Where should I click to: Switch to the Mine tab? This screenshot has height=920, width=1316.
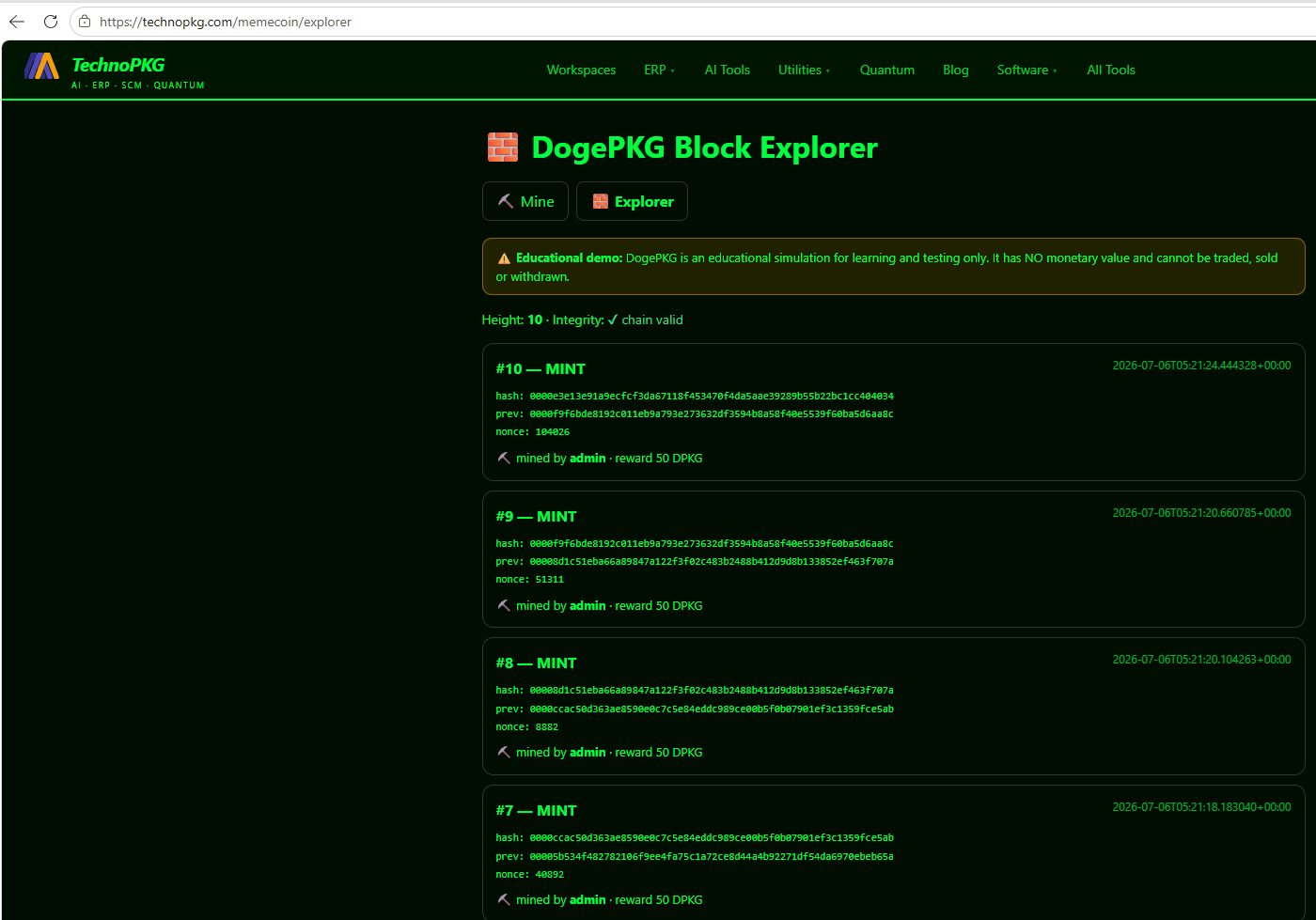(525, 201)
